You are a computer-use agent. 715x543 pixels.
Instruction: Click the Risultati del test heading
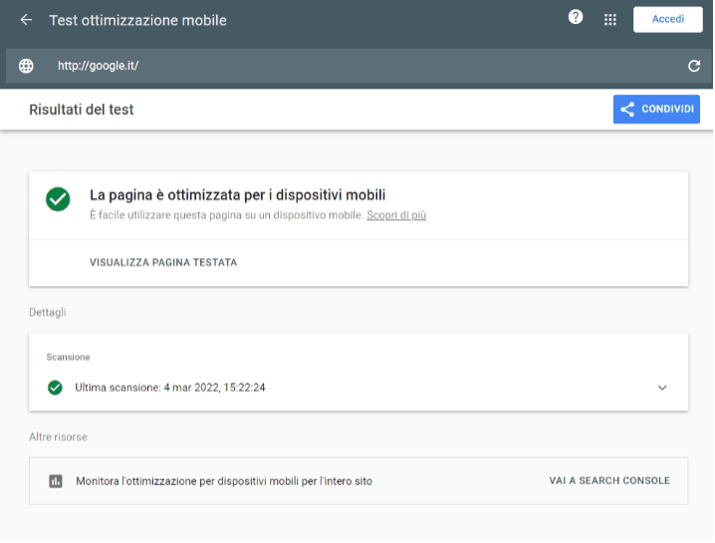(81, 110)
